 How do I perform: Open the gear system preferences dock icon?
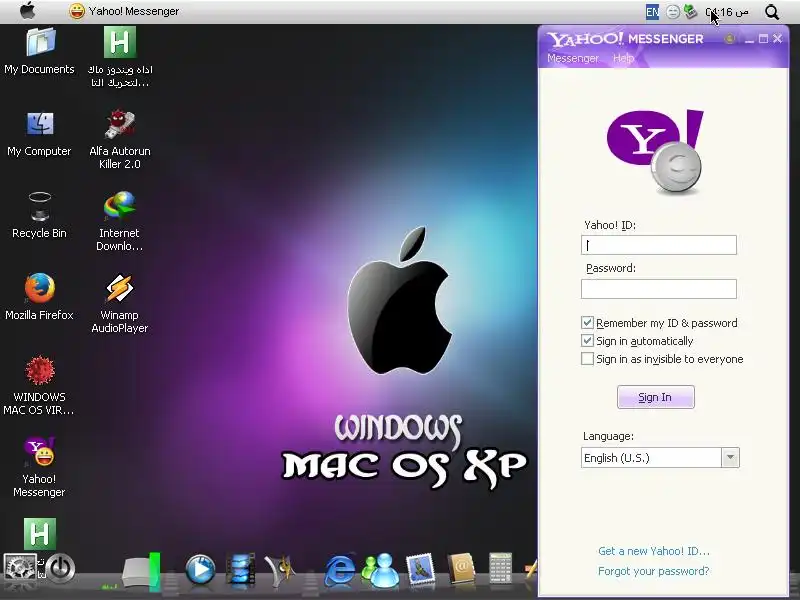coord(20,568)
